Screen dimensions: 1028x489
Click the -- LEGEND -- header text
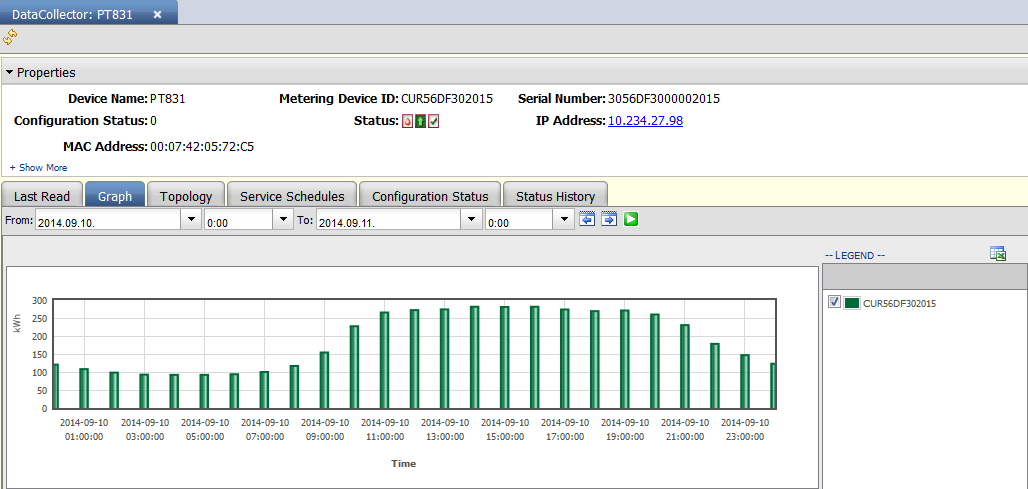pyautogui.click(x=854, y=256)
